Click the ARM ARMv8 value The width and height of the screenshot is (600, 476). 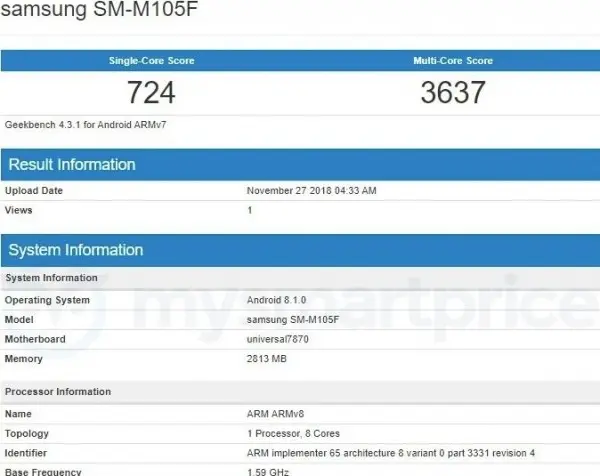(276, 414)
